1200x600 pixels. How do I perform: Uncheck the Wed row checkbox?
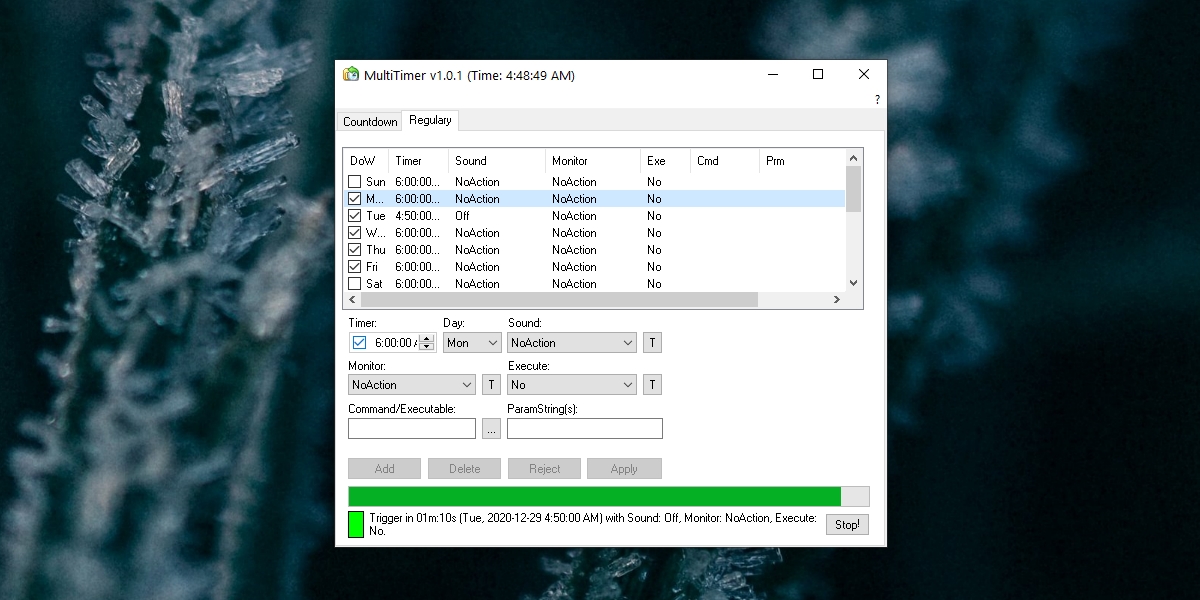(x=355, y=233)
